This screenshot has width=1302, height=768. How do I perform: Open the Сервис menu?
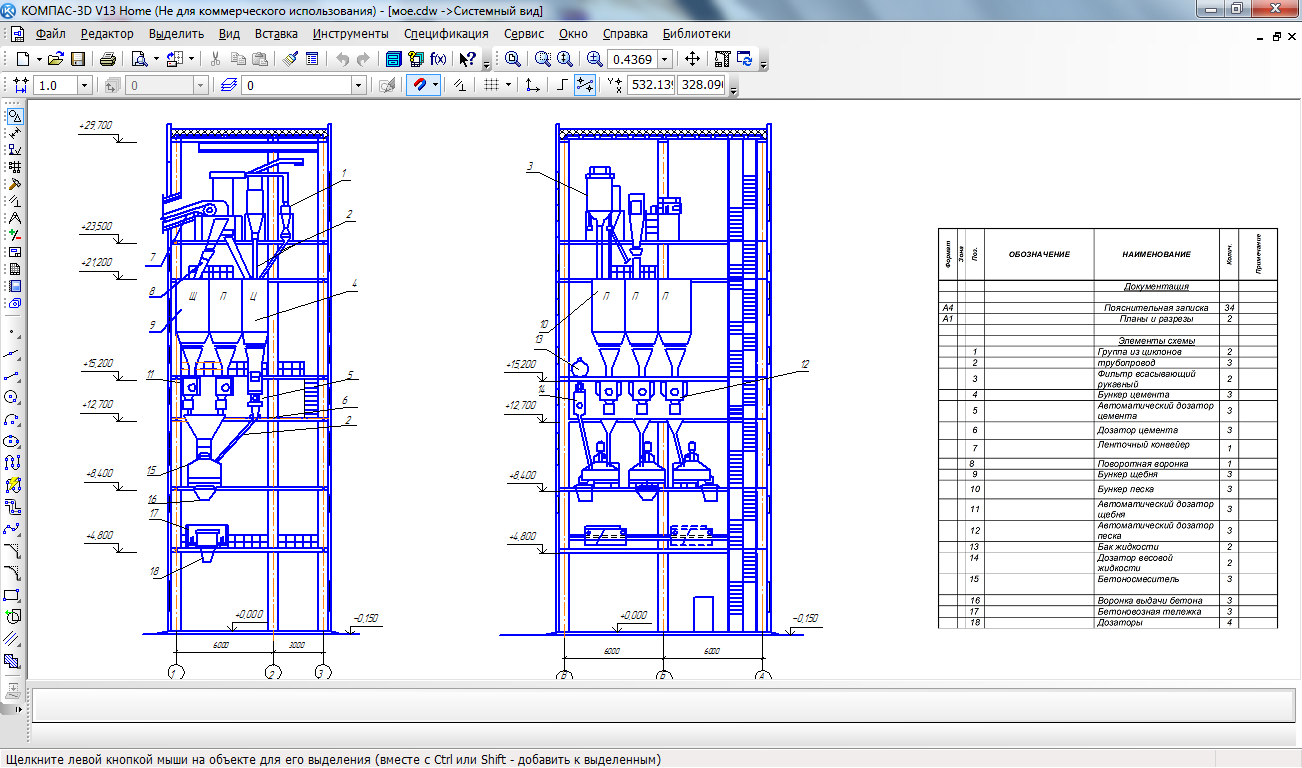tap(524, 33)
